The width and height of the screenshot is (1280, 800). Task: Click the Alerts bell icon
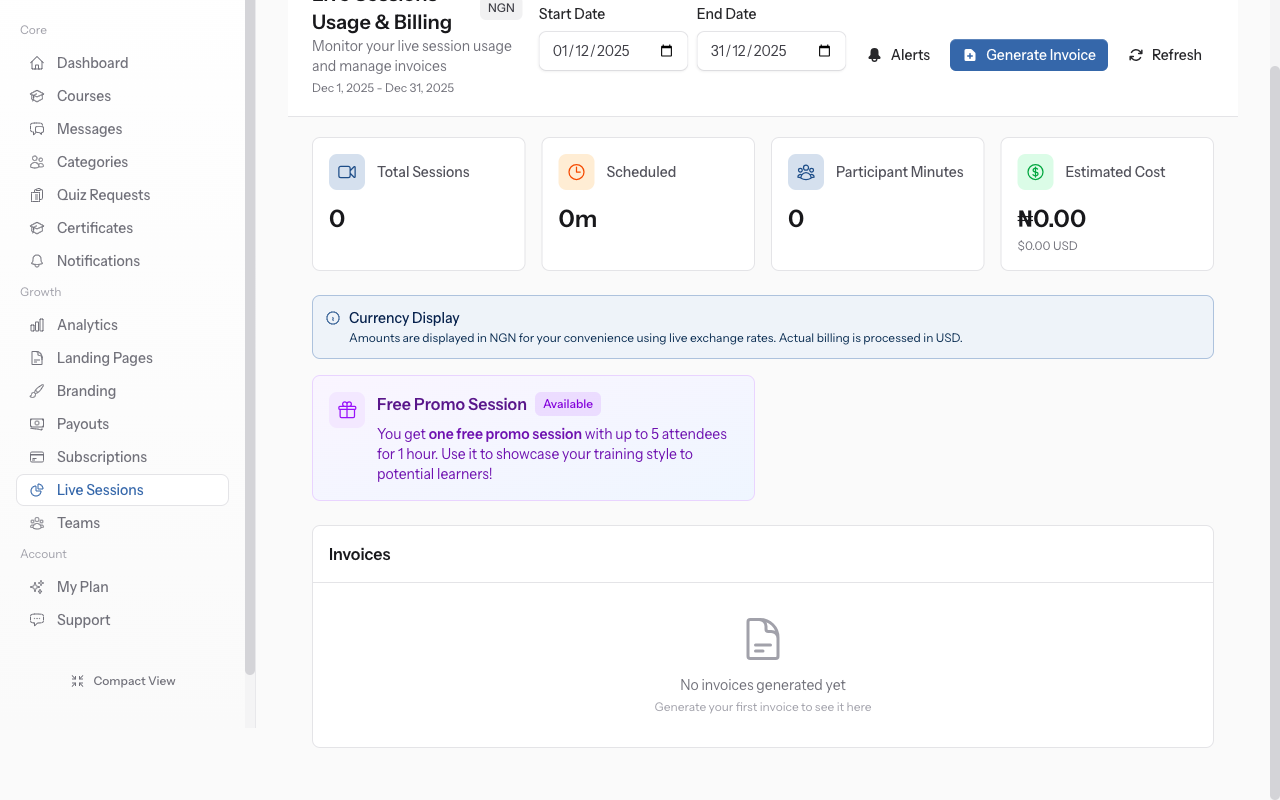tap(875, 55)
